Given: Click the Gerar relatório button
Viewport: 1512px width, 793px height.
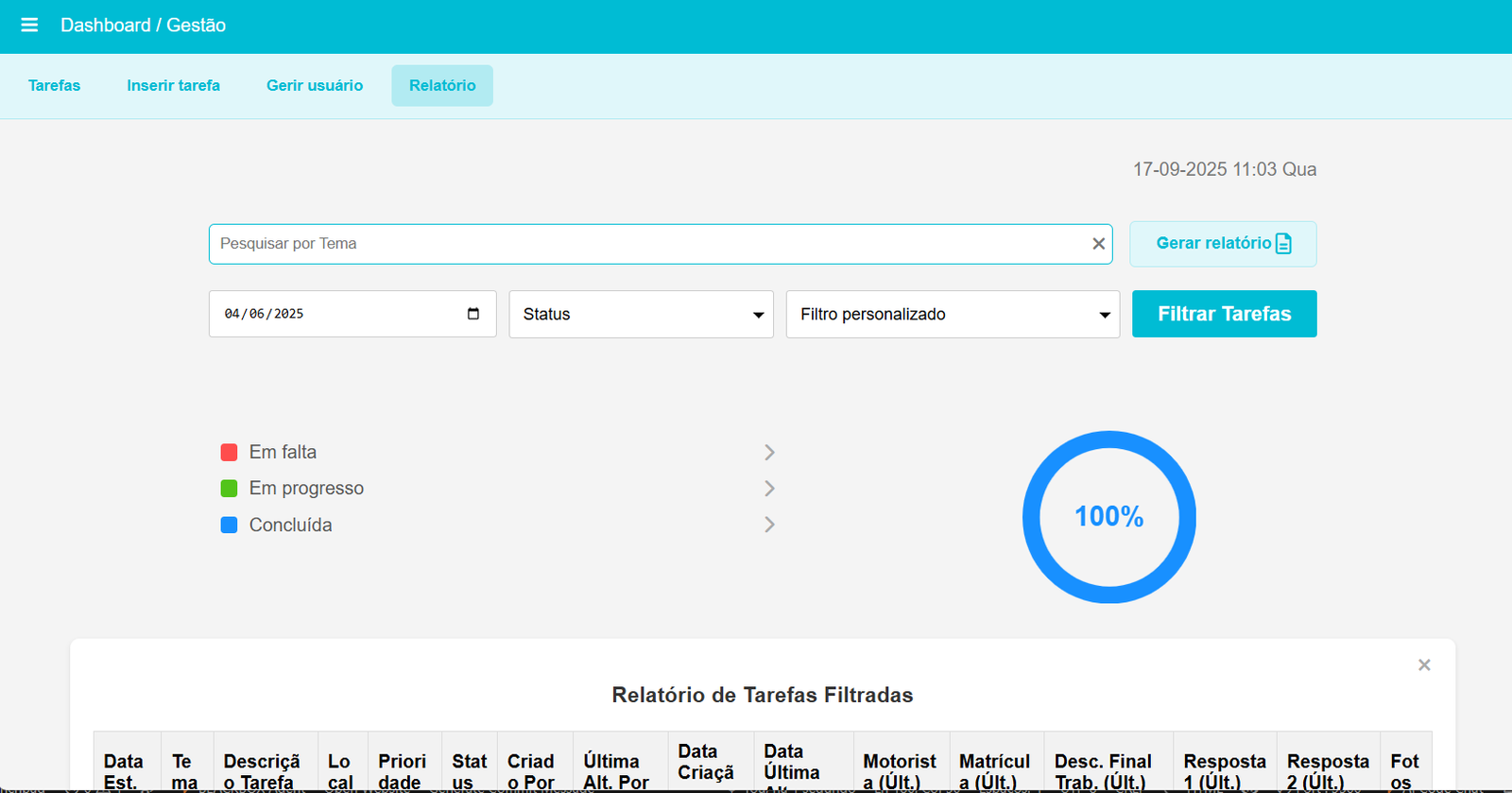Looking at the screenshot, I should point(1223,244).
